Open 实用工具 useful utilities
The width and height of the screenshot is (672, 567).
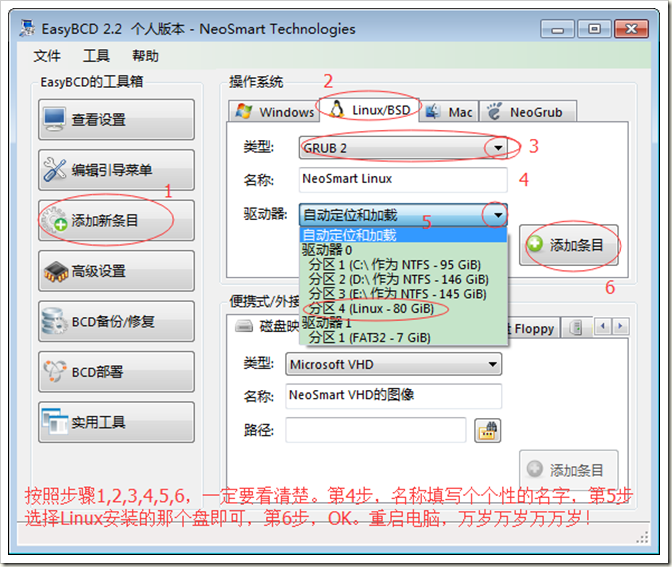click(116, 422)
